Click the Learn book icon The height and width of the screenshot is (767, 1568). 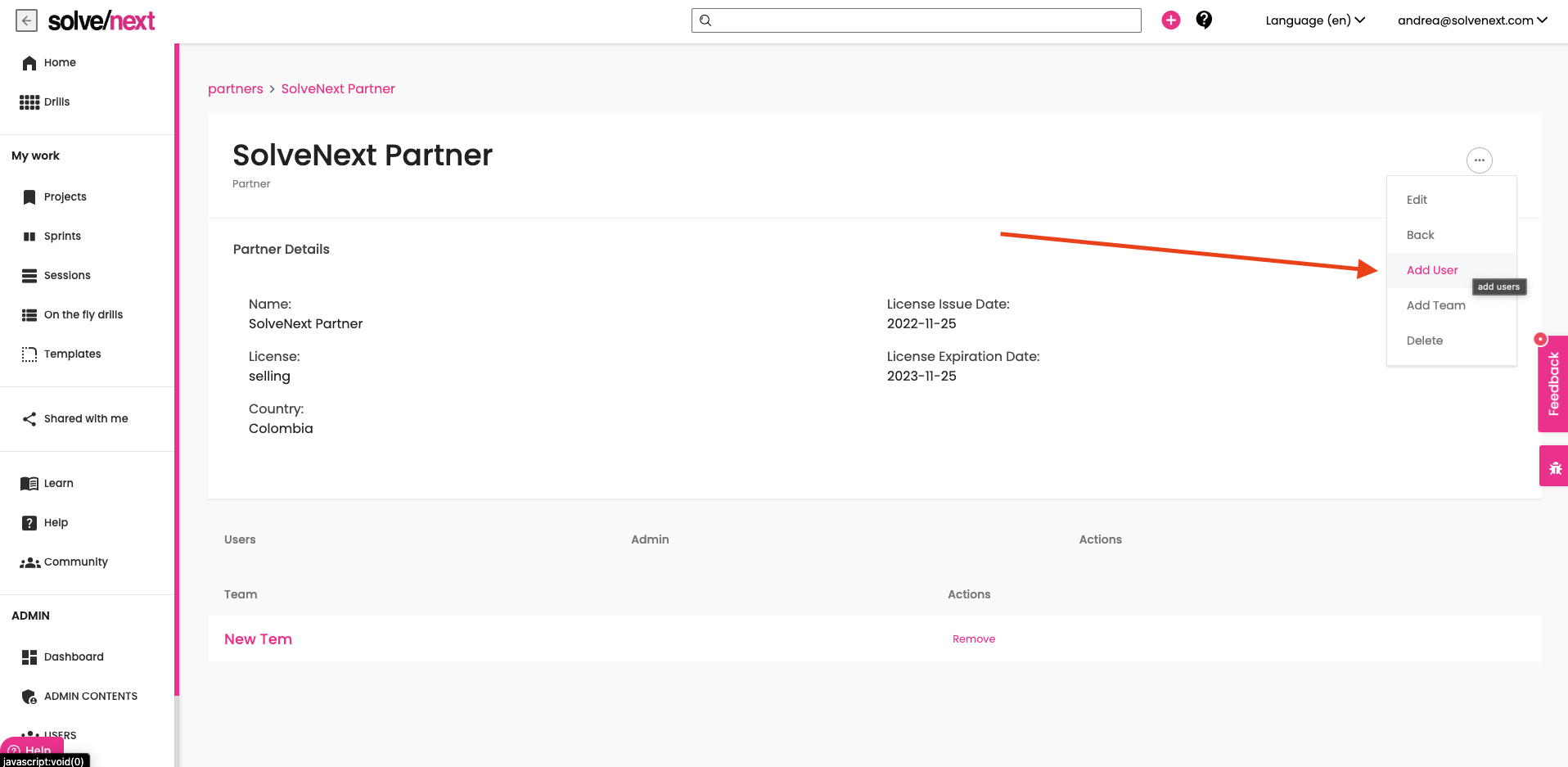pos(29,484)
